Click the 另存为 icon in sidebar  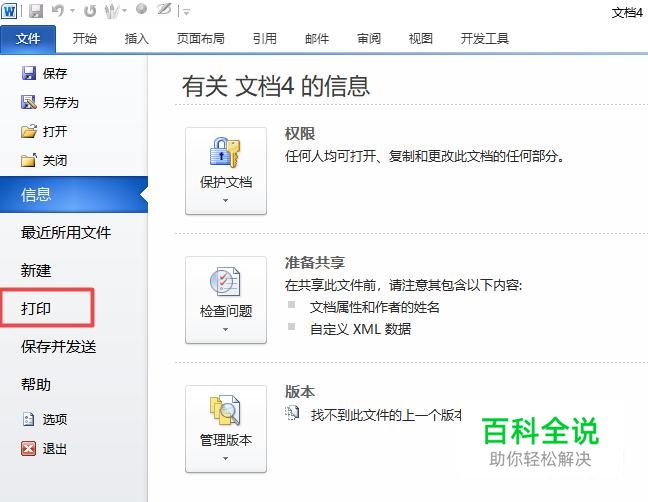coord(29,102)
